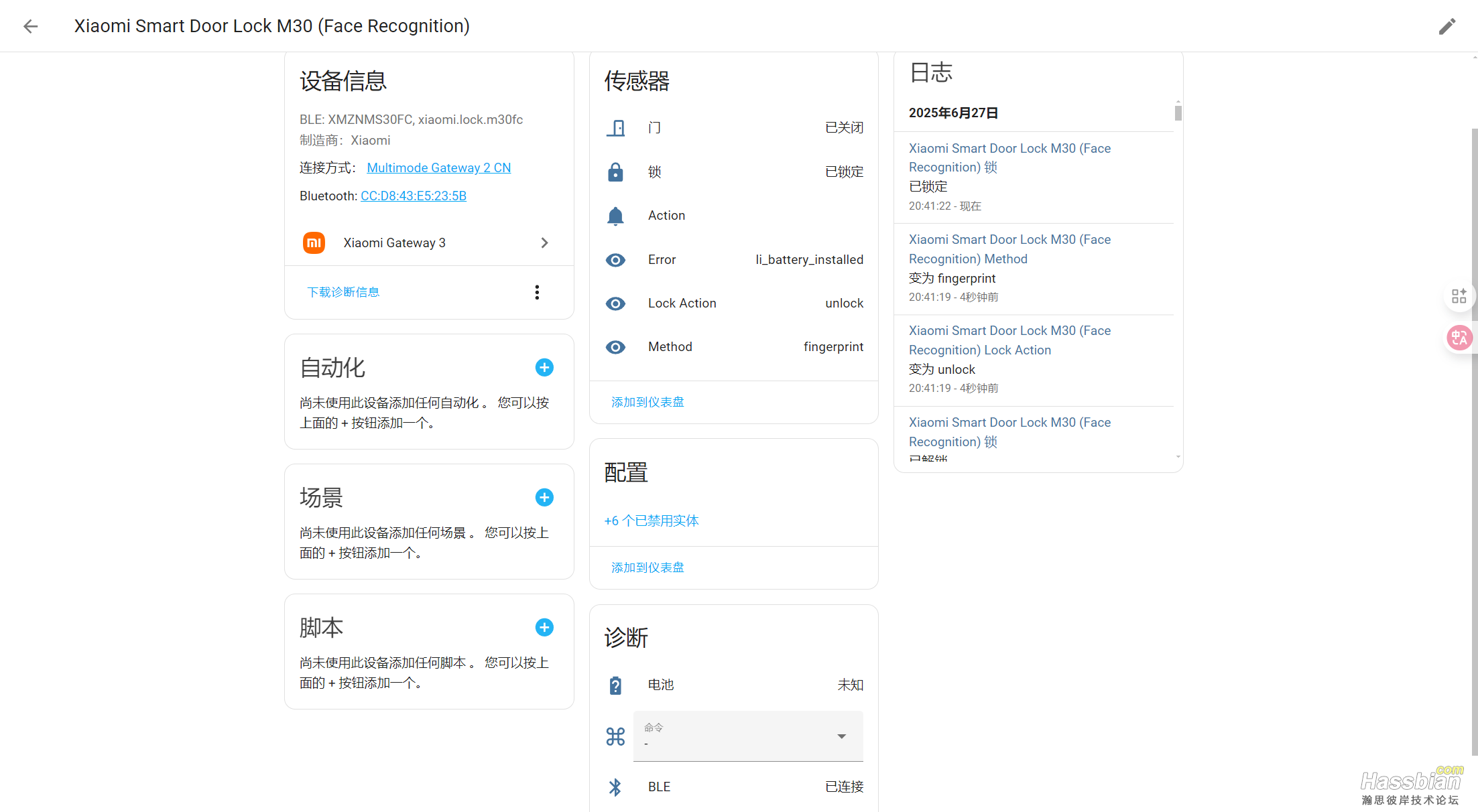Click the Action sensor label

666,216
